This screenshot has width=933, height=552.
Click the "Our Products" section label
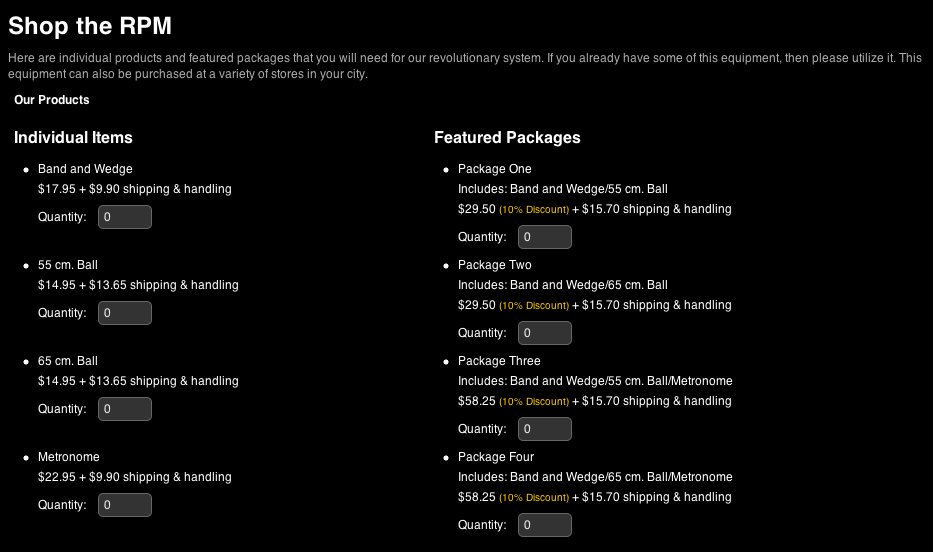[x=52, y=100]
